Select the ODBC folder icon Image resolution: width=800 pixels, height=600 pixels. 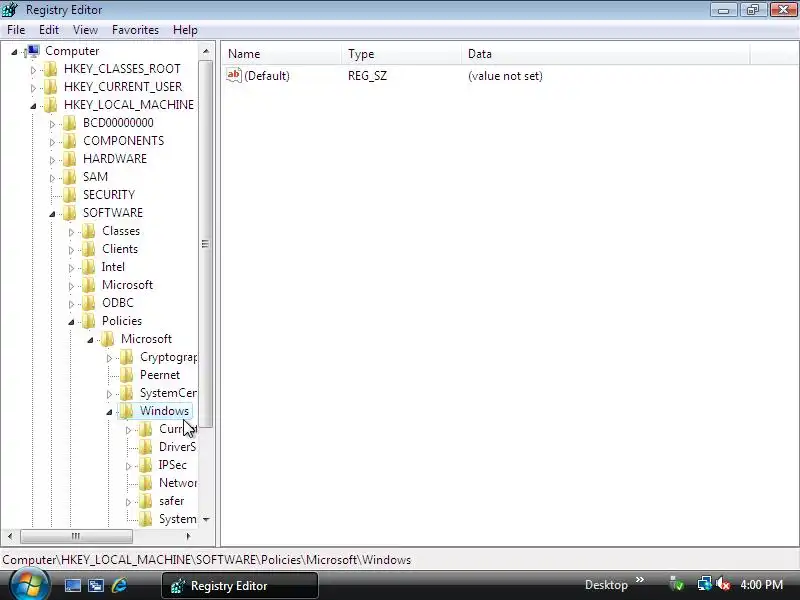pos(89,303)
